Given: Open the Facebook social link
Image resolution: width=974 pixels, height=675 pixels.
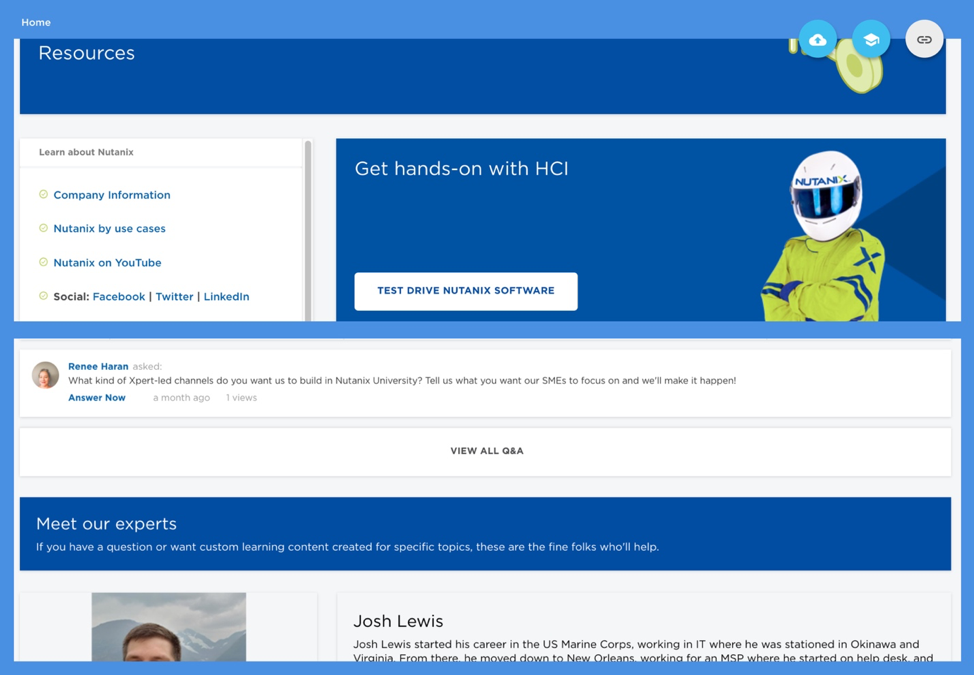Looking at the screenshot, I should pyautogui.click(x=119, y=297).
